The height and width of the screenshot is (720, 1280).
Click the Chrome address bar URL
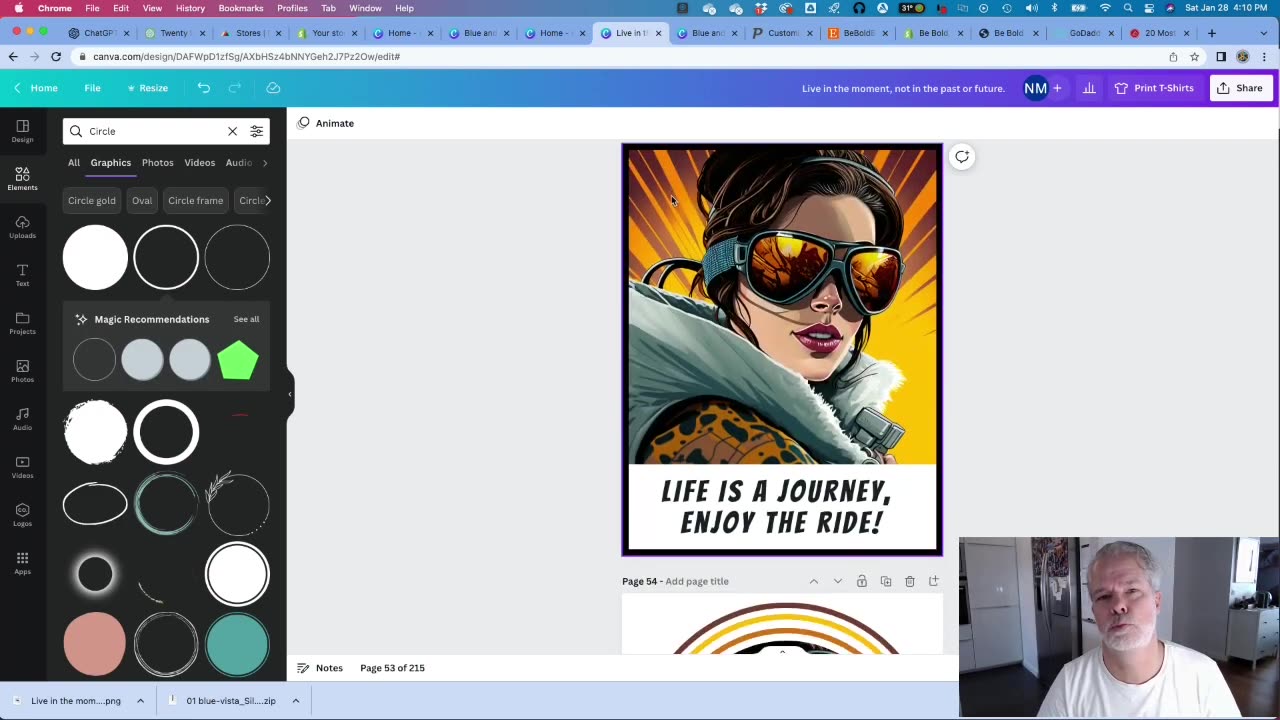[246, 57]
